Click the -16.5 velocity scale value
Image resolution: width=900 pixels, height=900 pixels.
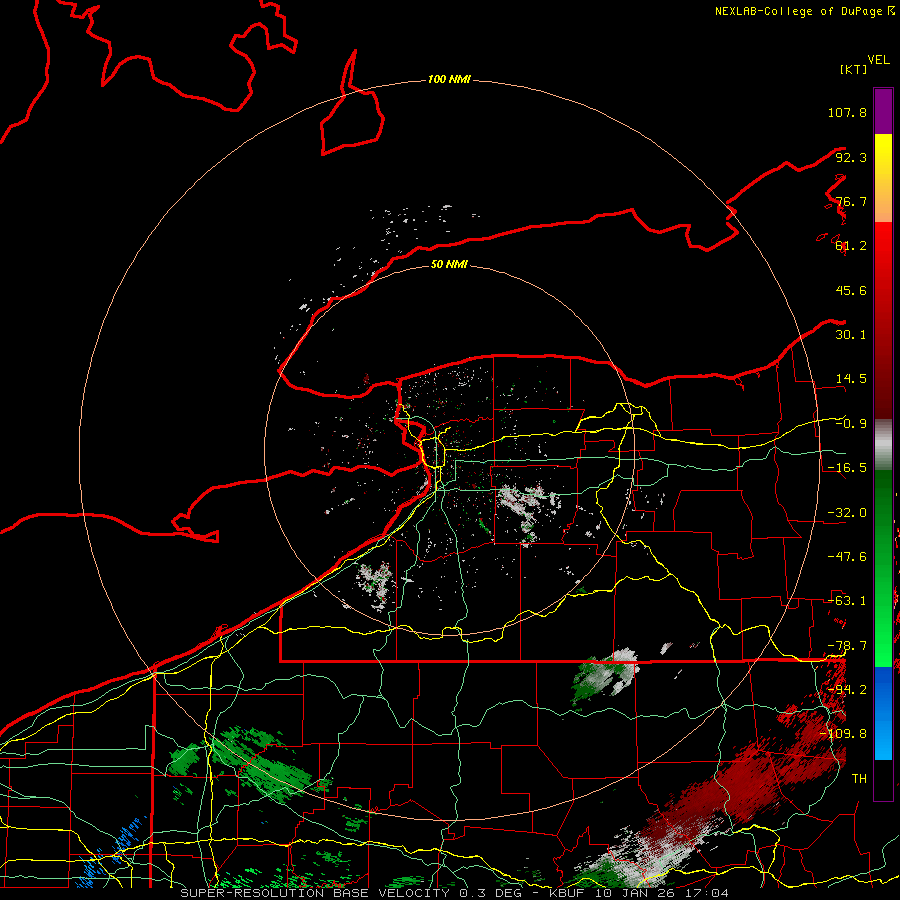(x=847, y=468)
